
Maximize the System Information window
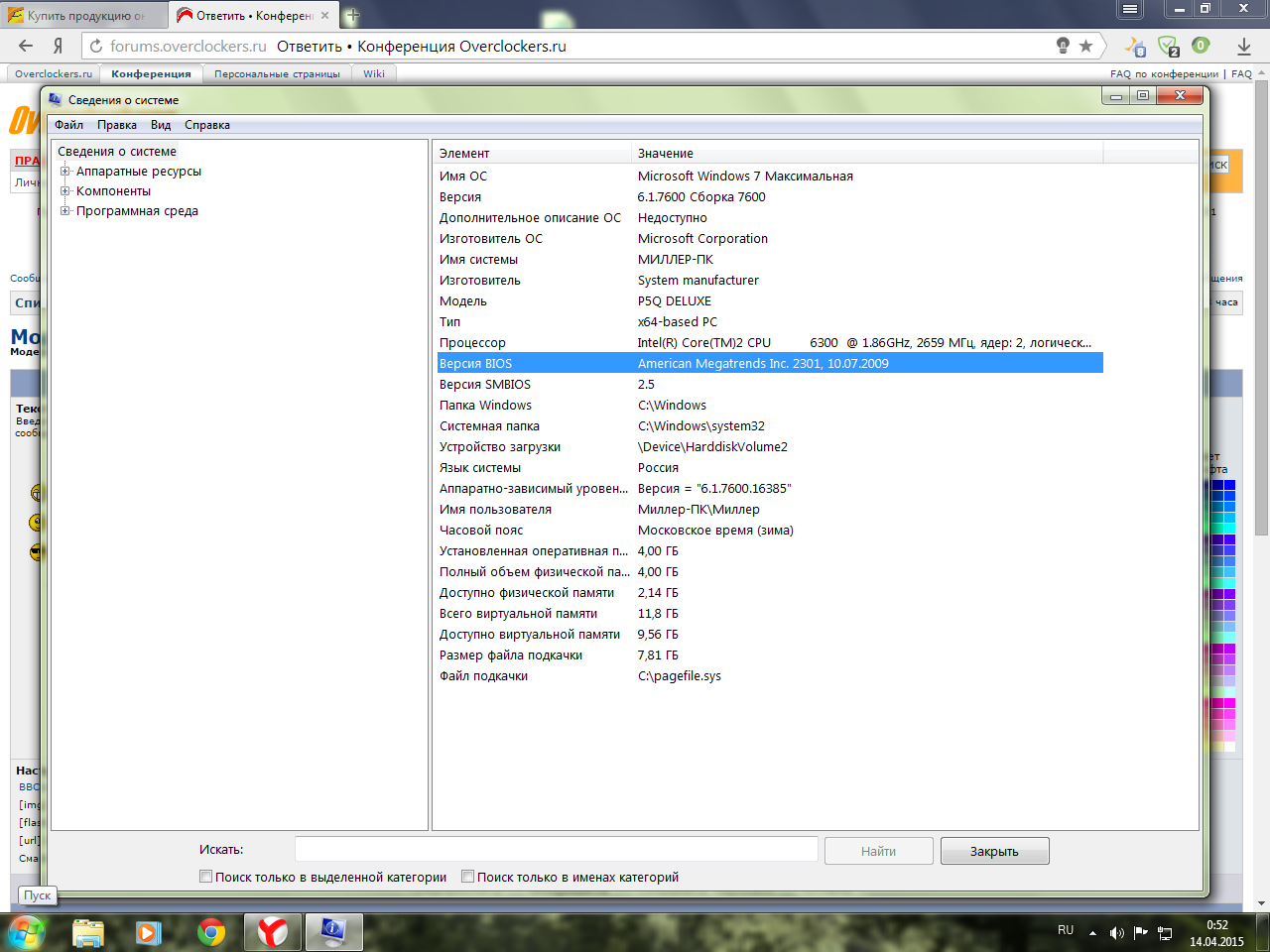point(1142,96)
